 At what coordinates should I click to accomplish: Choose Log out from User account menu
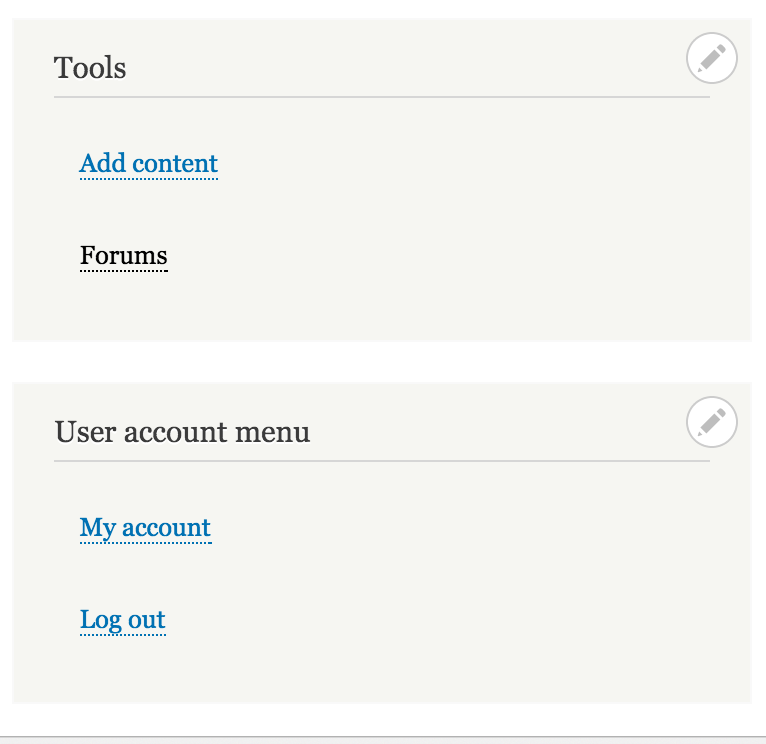[x=123, y=620]
